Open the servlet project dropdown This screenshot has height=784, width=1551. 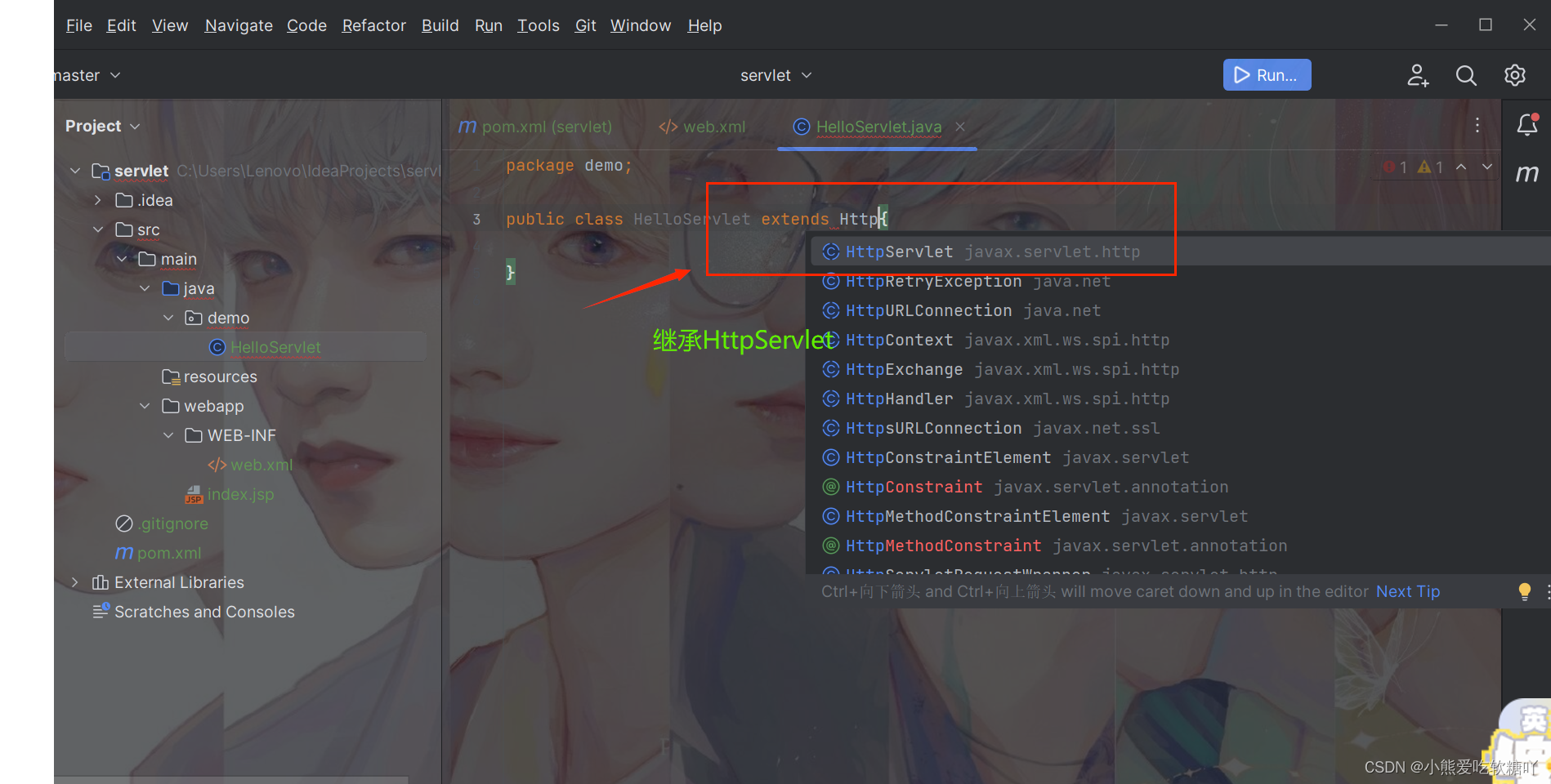click(x=775, y=75)
